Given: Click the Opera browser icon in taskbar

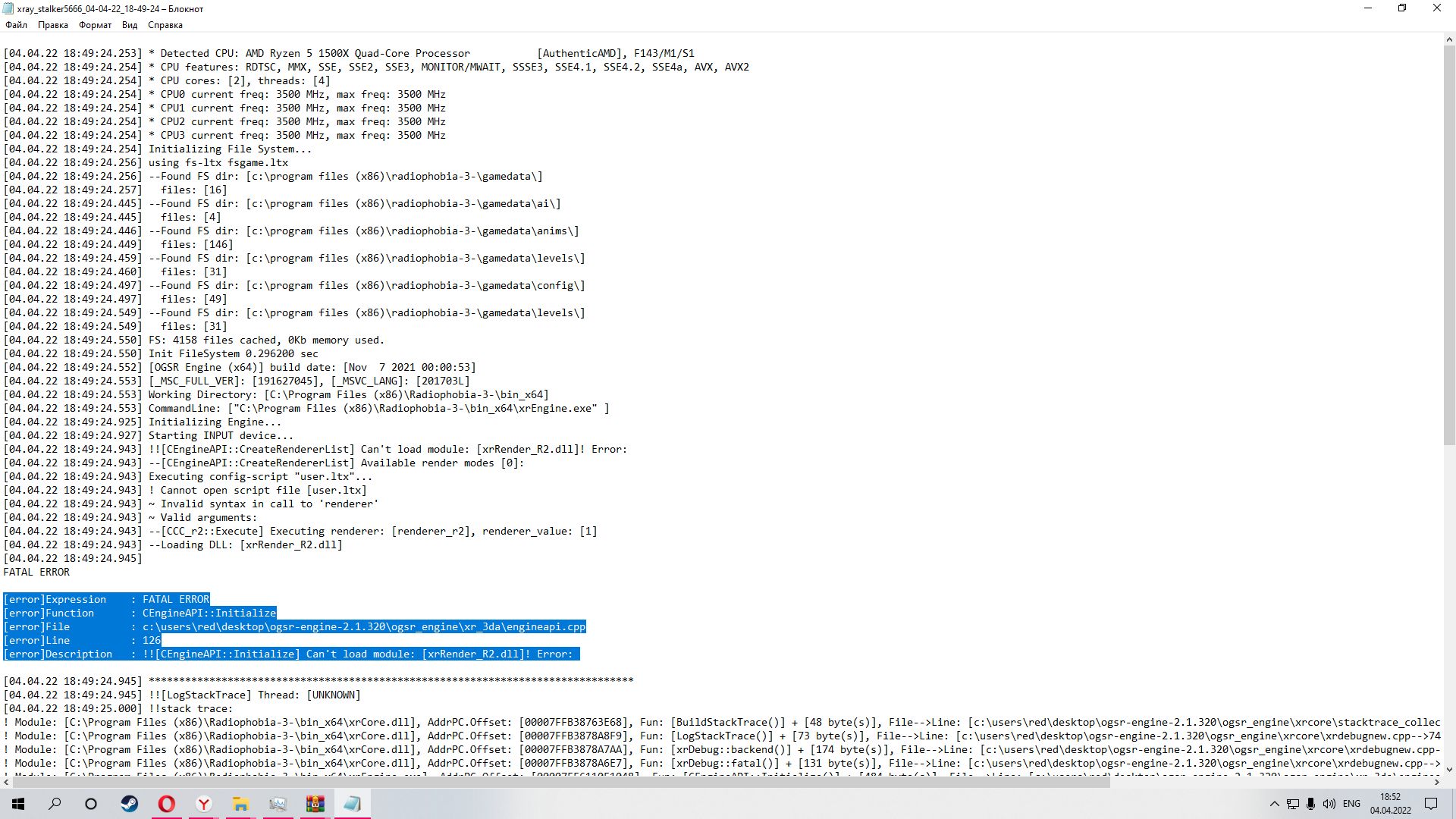Looking at the screenshot, I should (x=167, y=803).
